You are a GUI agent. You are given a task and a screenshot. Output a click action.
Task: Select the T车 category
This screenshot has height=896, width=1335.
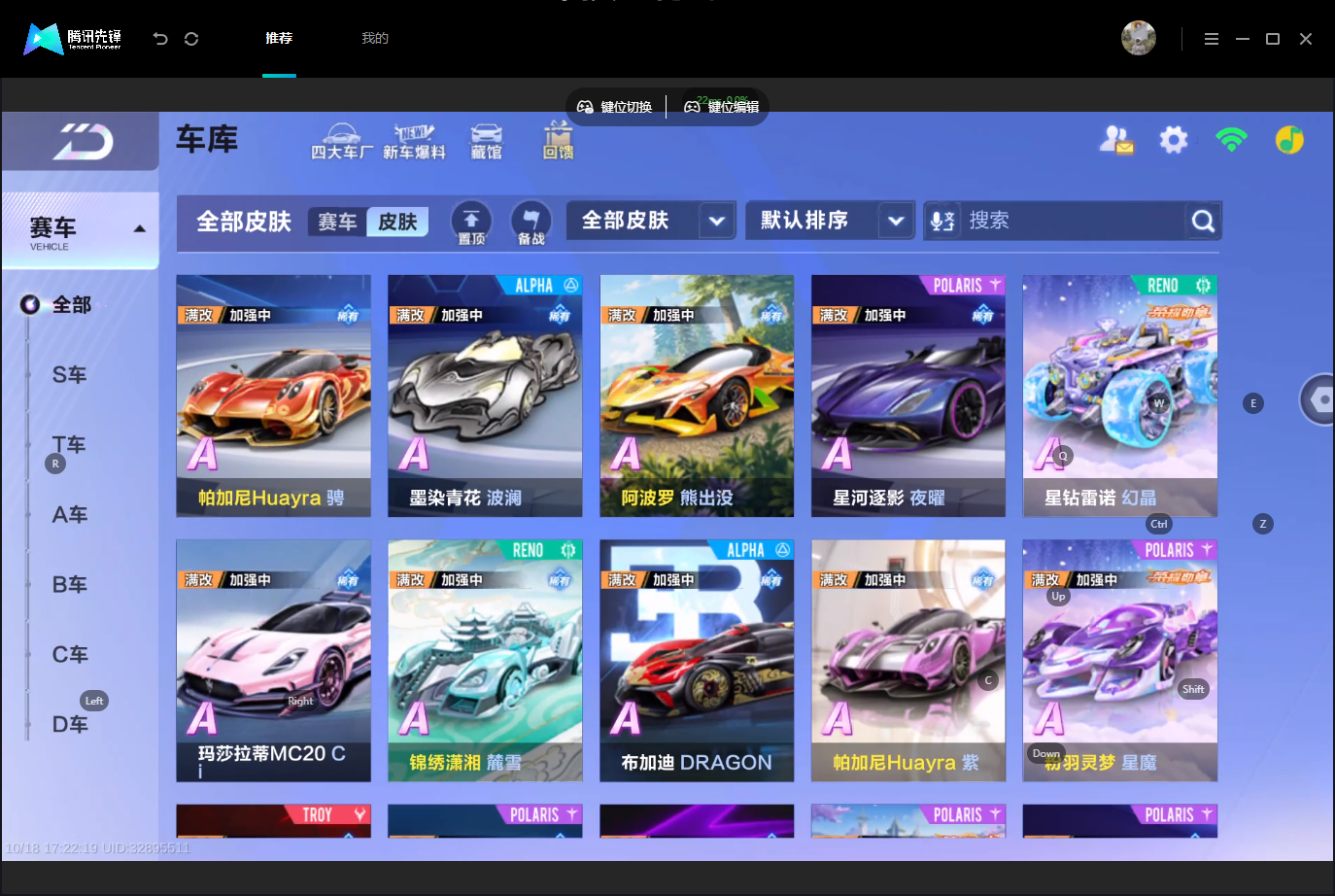pyautogui.click(x=70, y=445)
